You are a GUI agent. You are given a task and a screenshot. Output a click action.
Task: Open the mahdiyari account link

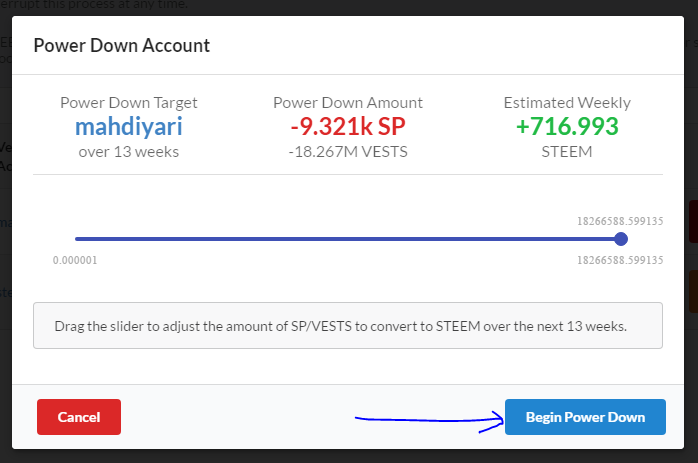(x=129, y=127)
